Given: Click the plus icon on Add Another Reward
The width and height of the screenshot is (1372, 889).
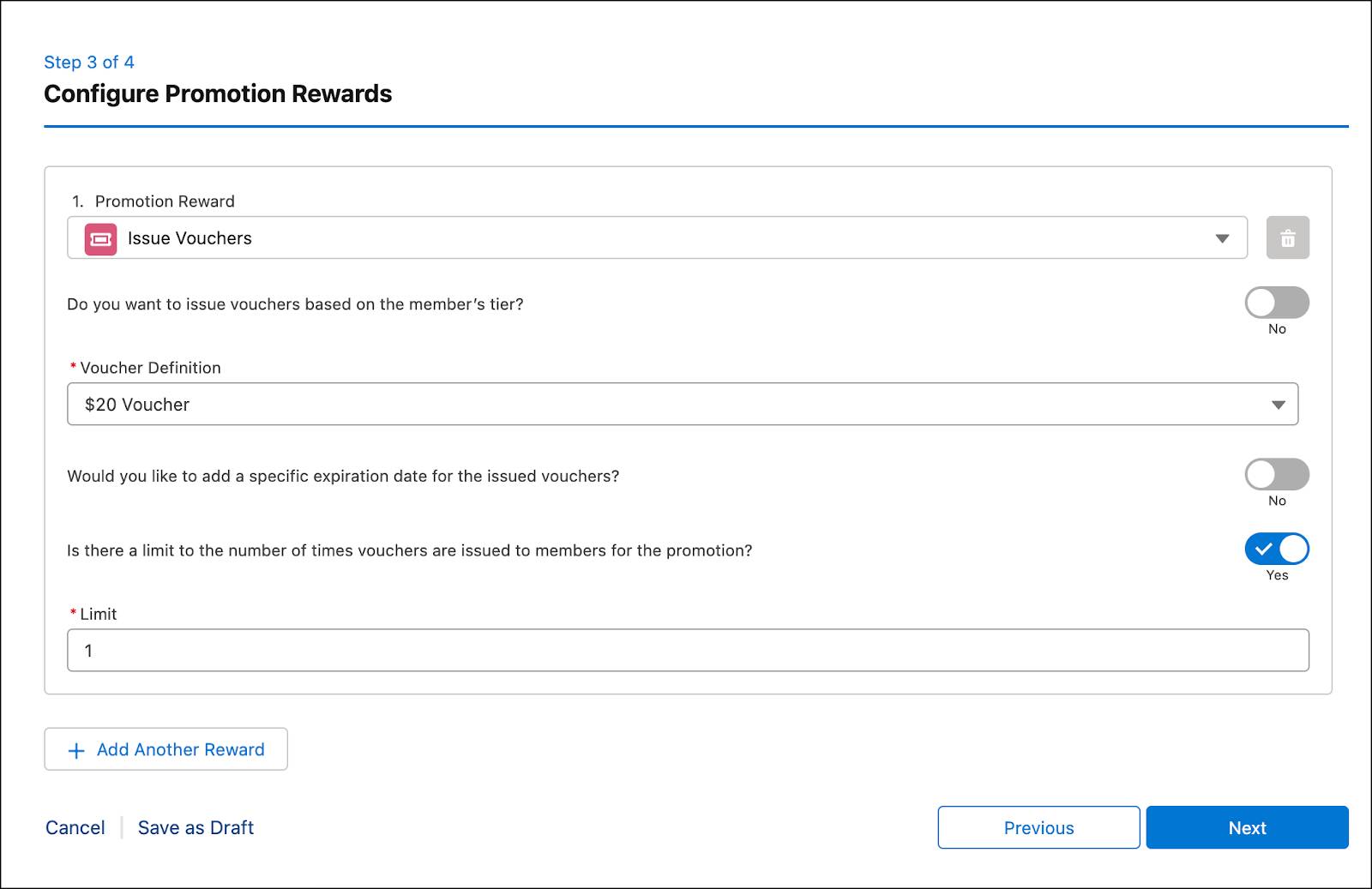Looking at the screenshot, I should point(76,749).
